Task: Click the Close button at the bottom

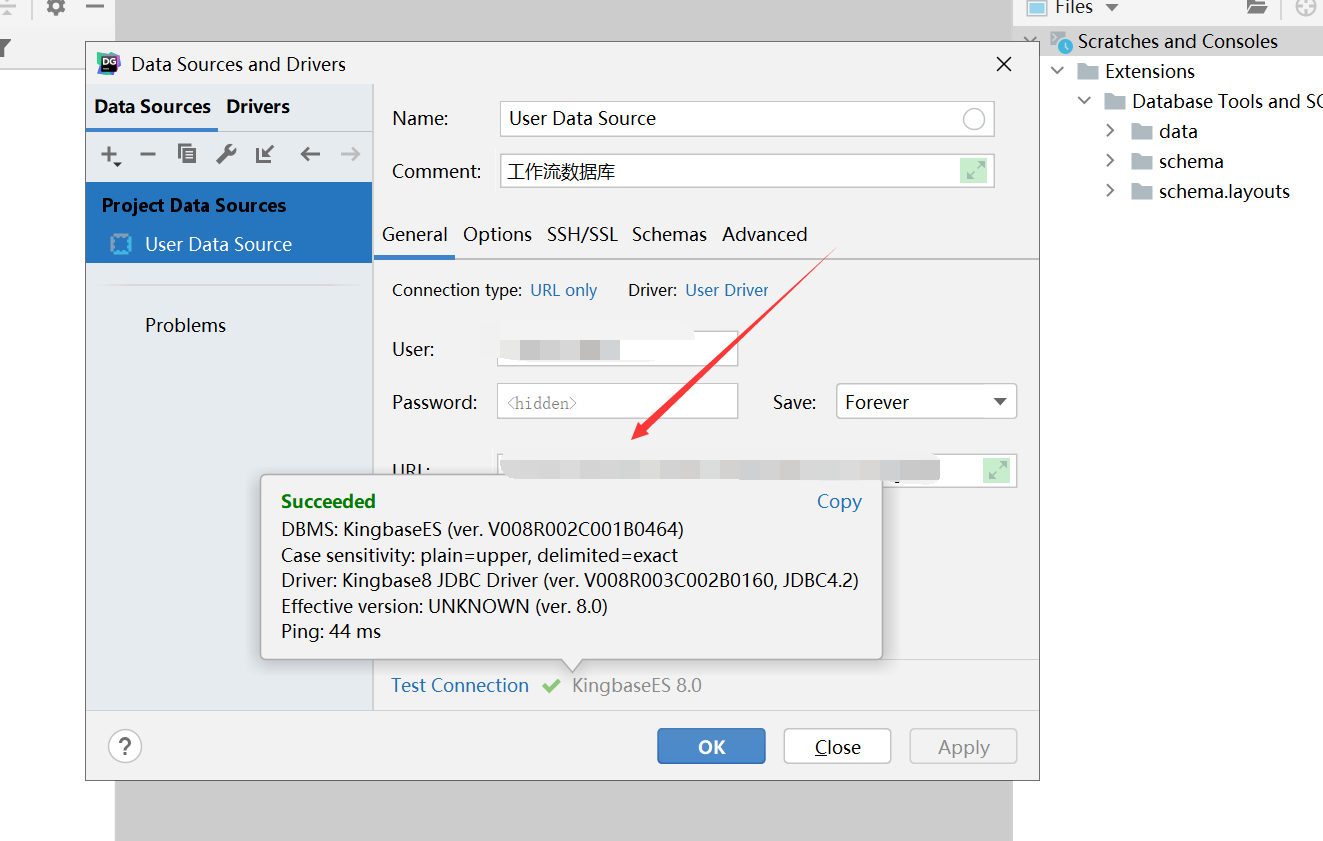Action: pos(837,747)
